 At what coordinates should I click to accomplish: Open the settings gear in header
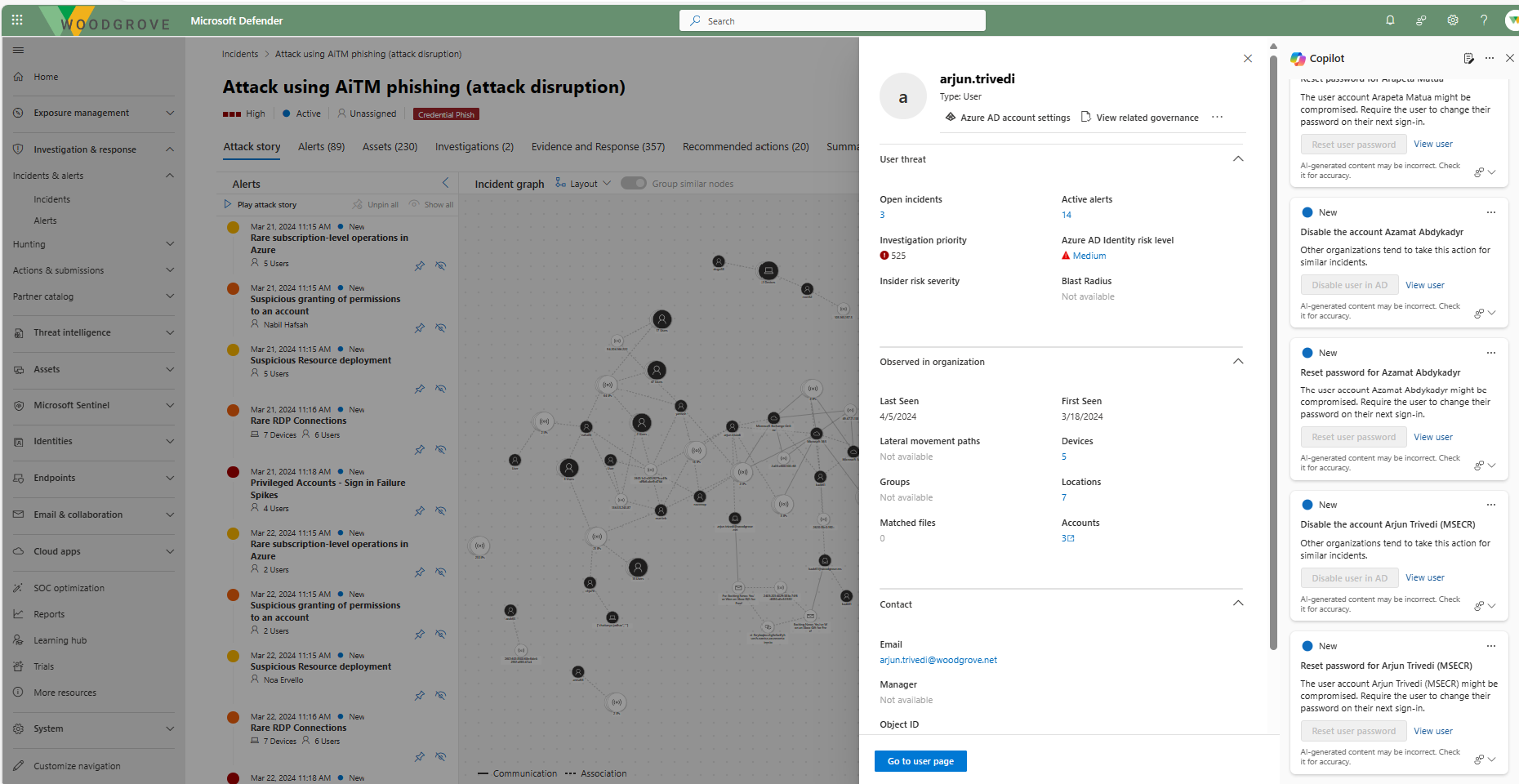click(1453, 20)
